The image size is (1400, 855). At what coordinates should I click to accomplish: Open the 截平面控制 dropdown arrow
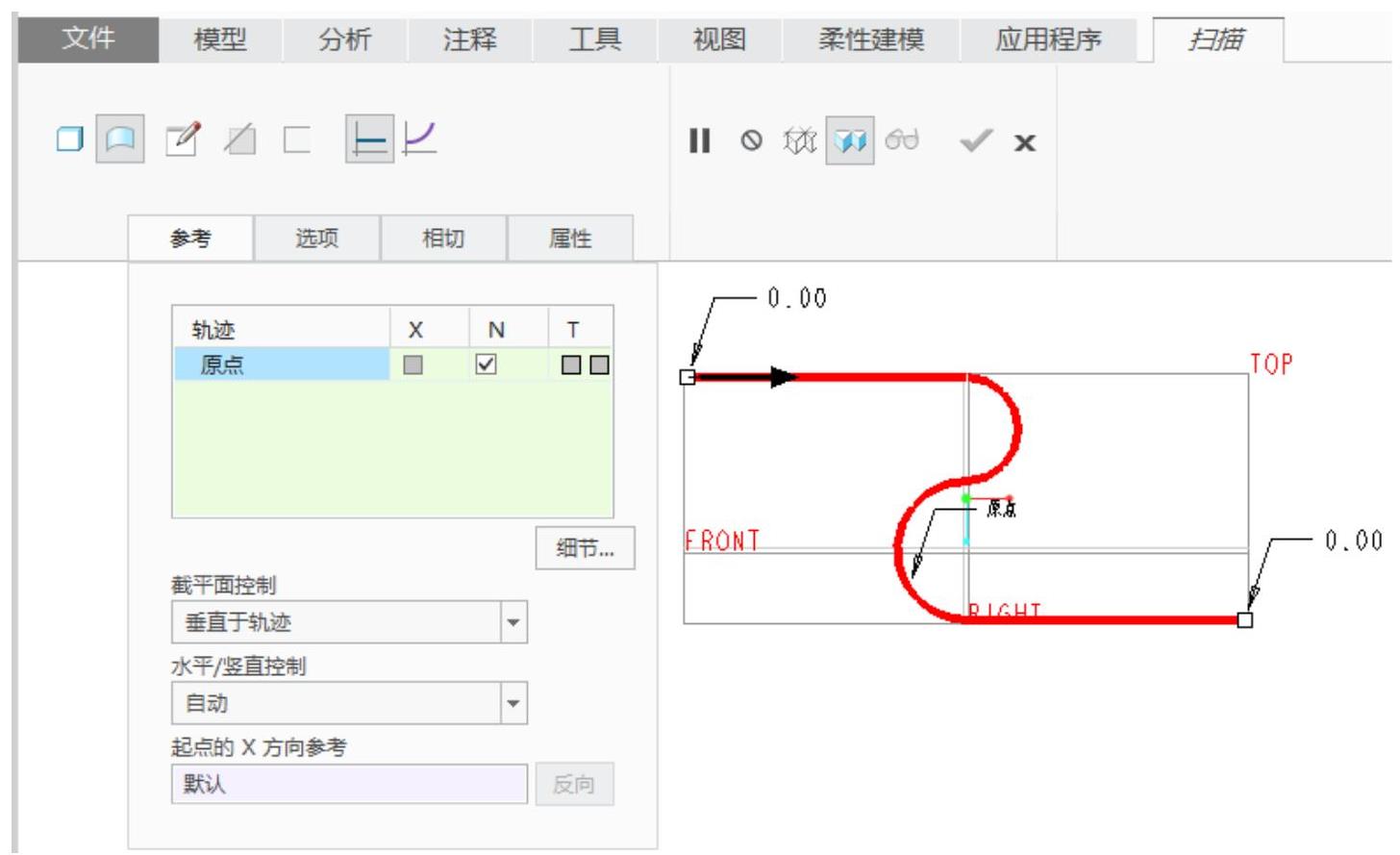tap(513, 622)
